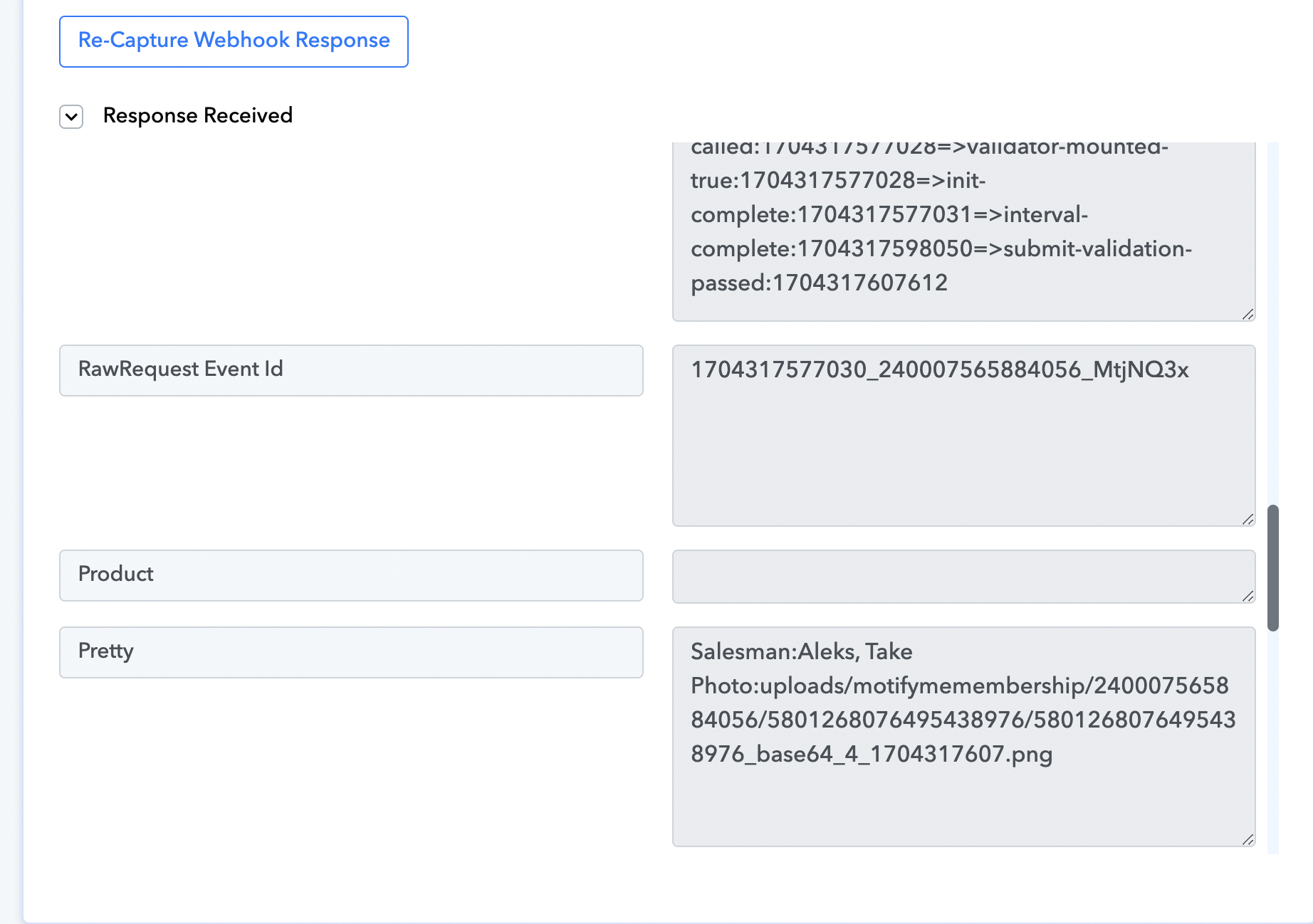Click the scrollbar track below the thumb
Image resolution: width=1313 pixels, height=924 pixels.
coord(1273,740)
